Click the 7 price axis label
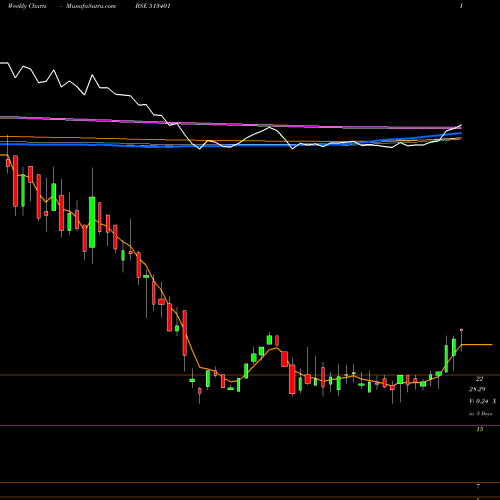 (478, 486)
